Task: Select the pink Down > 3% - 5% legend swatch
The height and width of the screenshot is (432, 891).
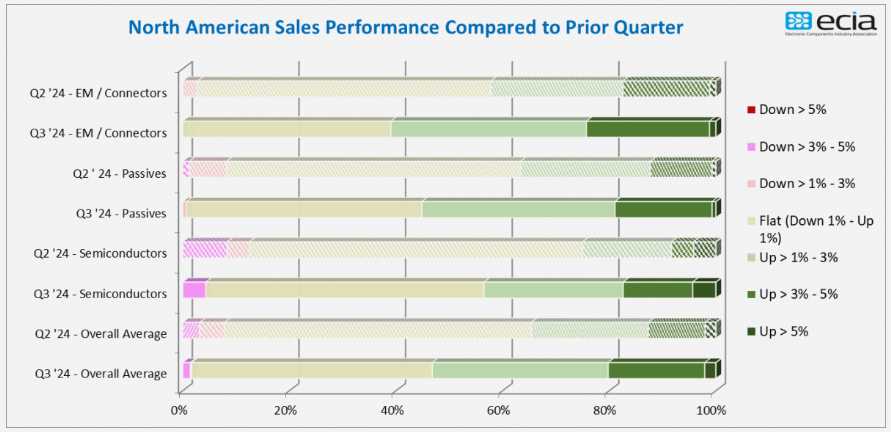Action: tap(751, 146)
